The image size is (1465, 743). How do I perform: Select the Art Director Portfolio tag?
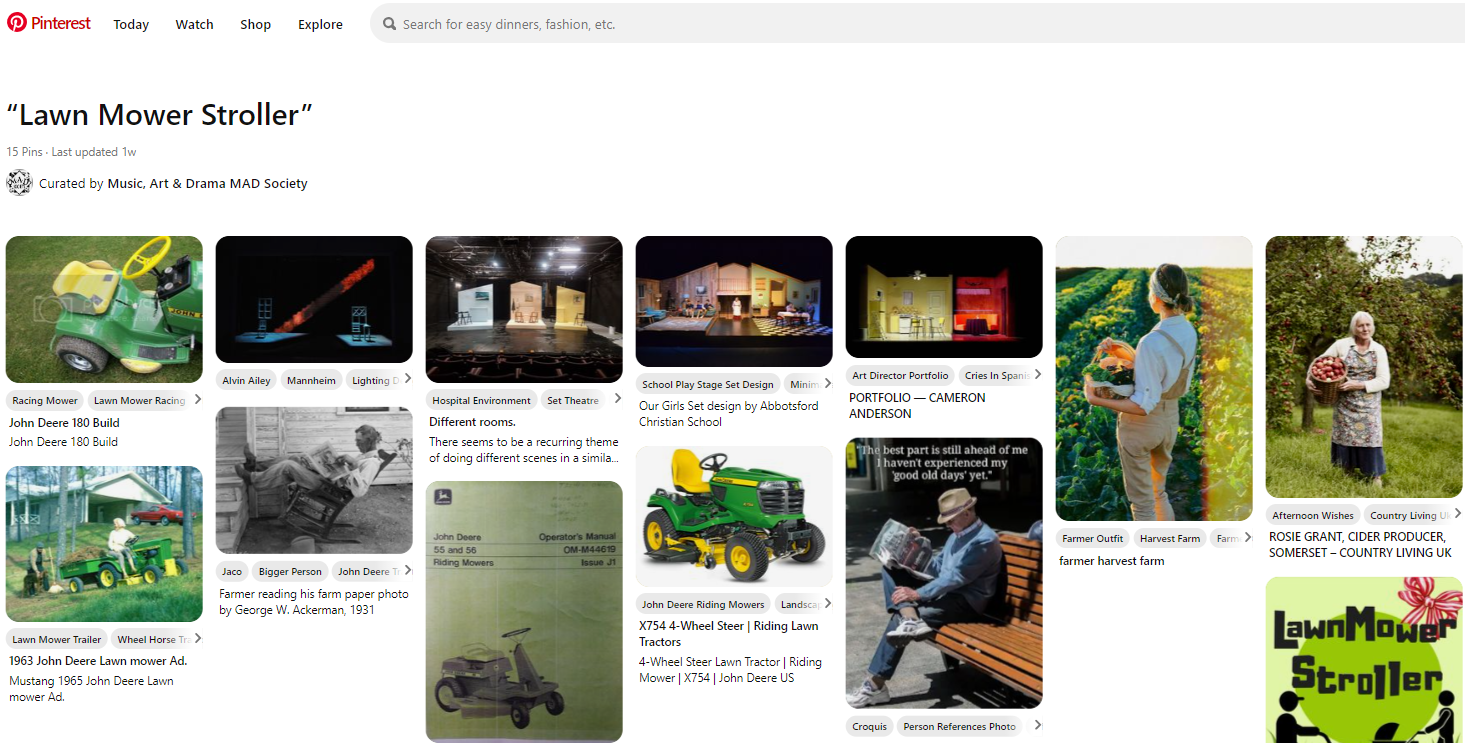(900, 376)
